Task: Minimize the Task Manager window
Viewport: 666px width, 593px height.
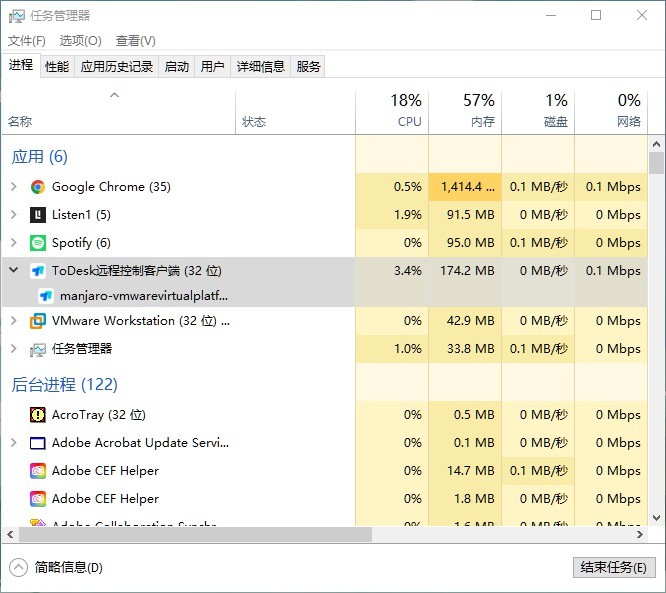Action: pyautogui.click(x=551, y=16)
